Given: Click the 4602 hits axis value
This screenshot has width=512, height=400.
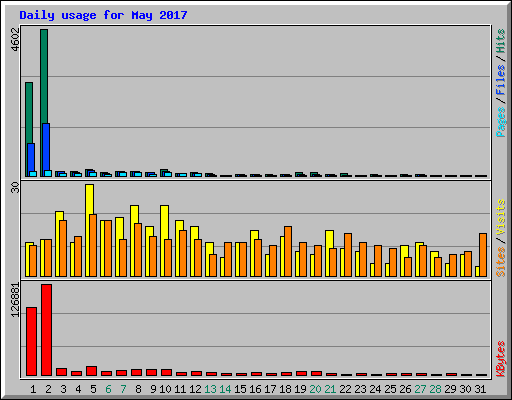Looking at the screenshot, I should pyautogui.click(x=15, y=40).
